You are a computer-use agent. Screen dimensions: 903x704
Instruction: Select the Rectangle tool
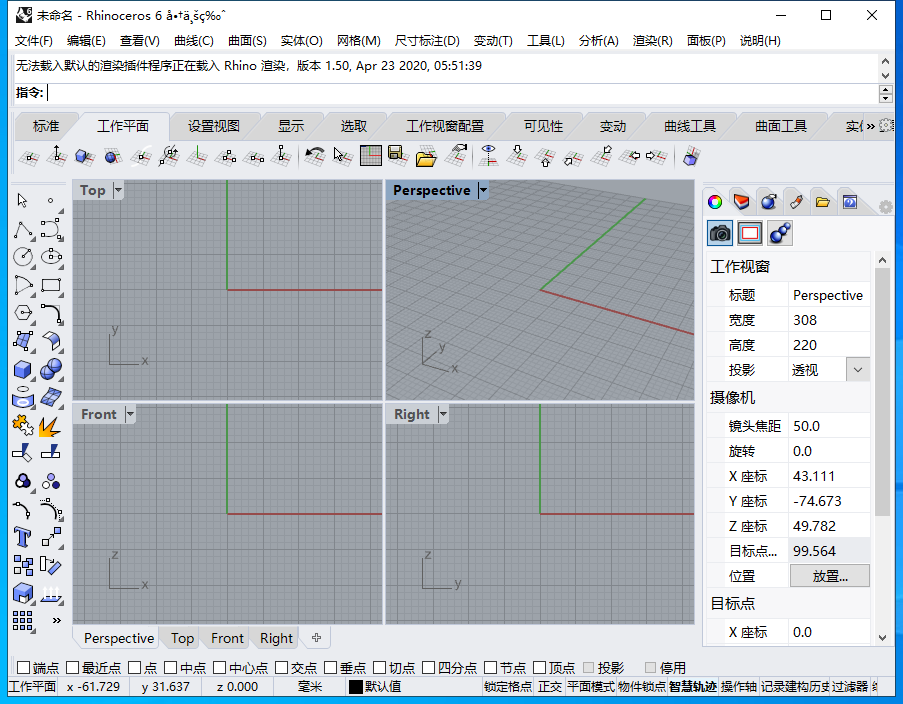click(51, 285)
